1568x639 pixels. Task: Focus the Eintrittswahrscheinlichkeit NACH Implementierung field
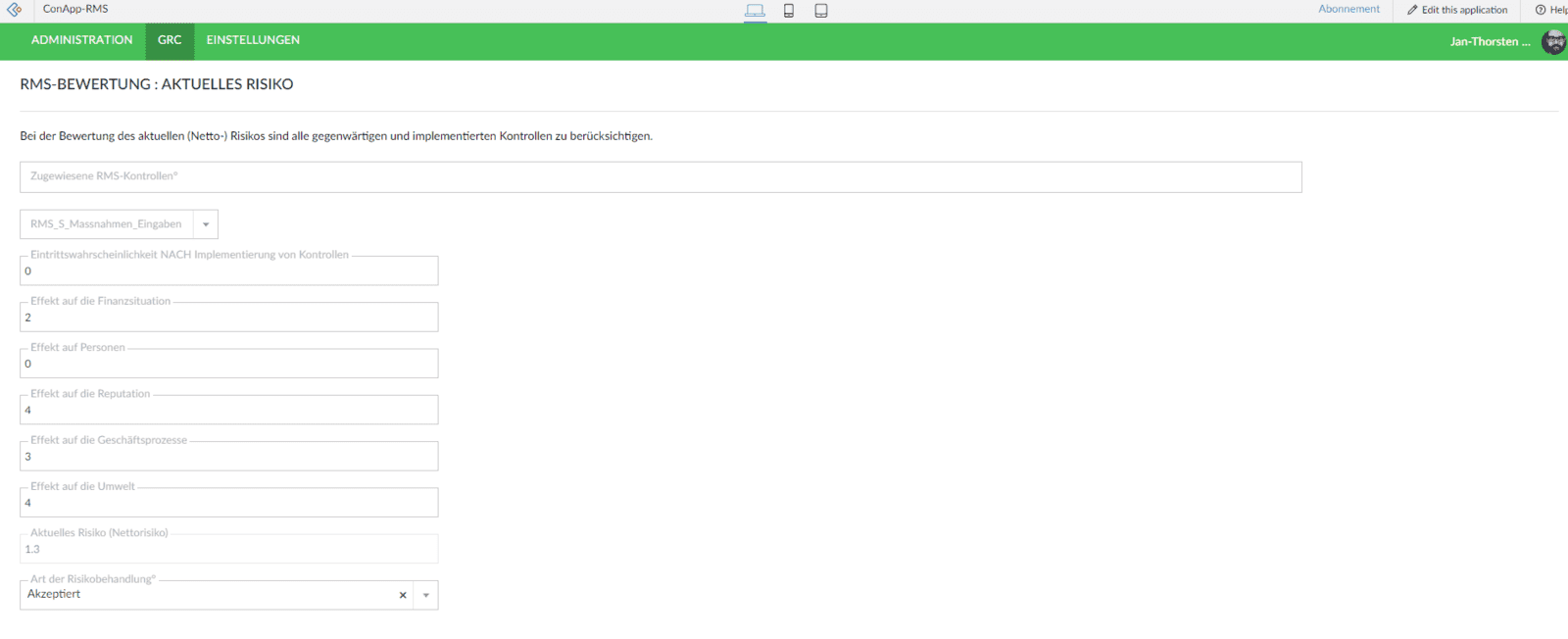[229, 271]
